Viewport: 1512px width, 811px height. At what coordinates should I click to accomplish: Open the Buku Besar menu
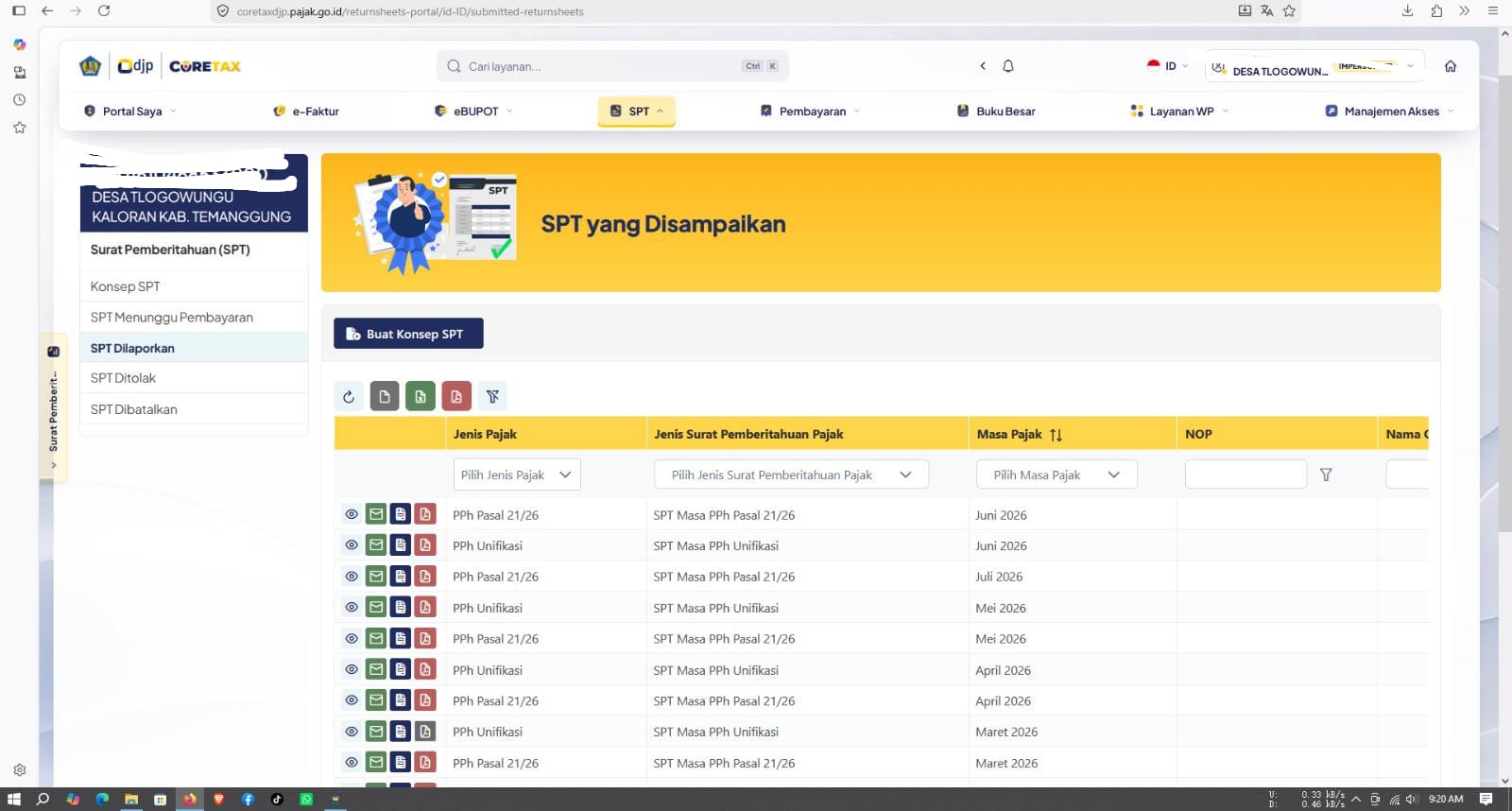(996, 111)
